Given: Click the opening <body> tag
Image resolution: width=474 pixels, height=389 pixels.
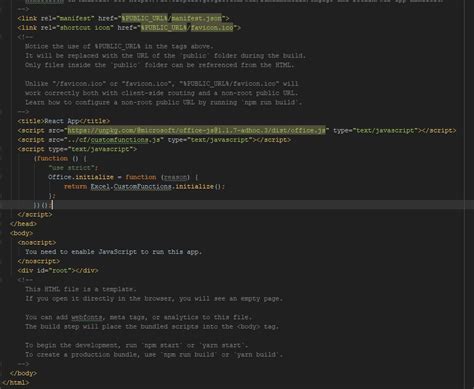Looking at the screenshot, I should tap(21, 233).
